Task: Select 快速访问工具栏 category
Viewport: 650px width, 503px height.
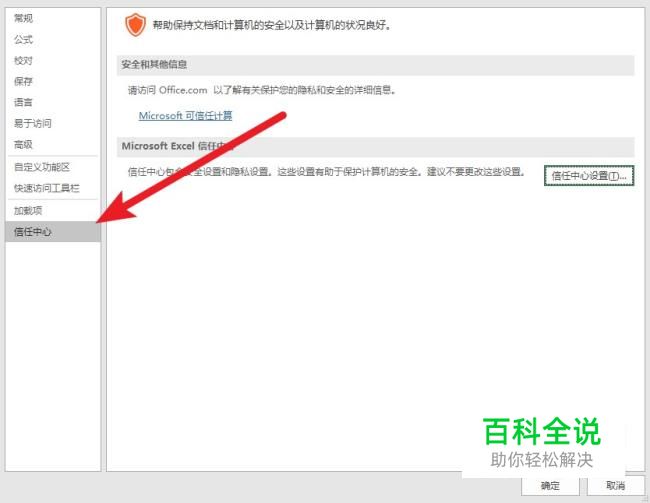Action: coord(52,188)
